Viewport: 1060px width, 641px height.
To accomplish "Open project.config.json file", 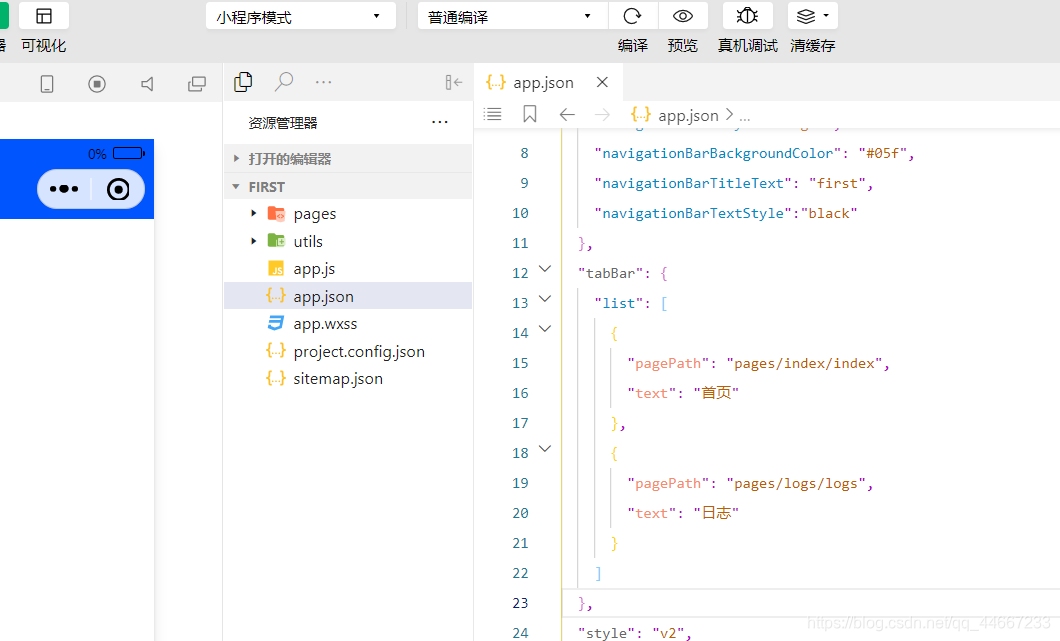I will (x=348, y=352).
